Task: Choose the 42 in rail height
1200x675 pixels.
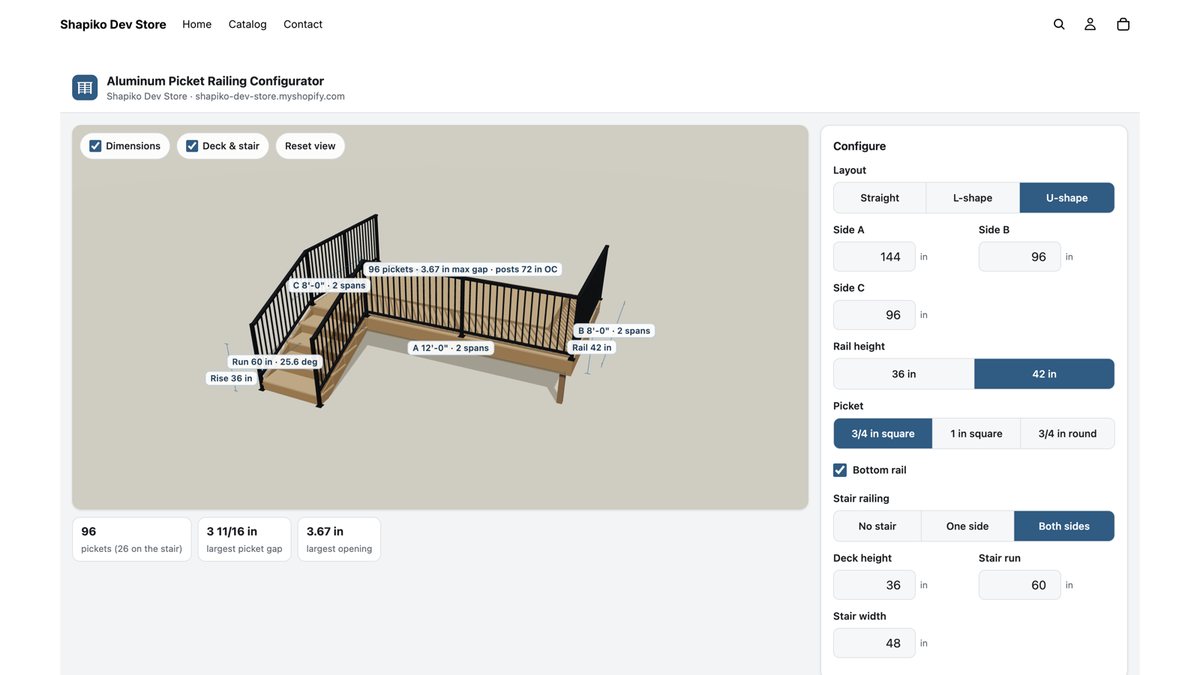Action: click(1044, 374)
